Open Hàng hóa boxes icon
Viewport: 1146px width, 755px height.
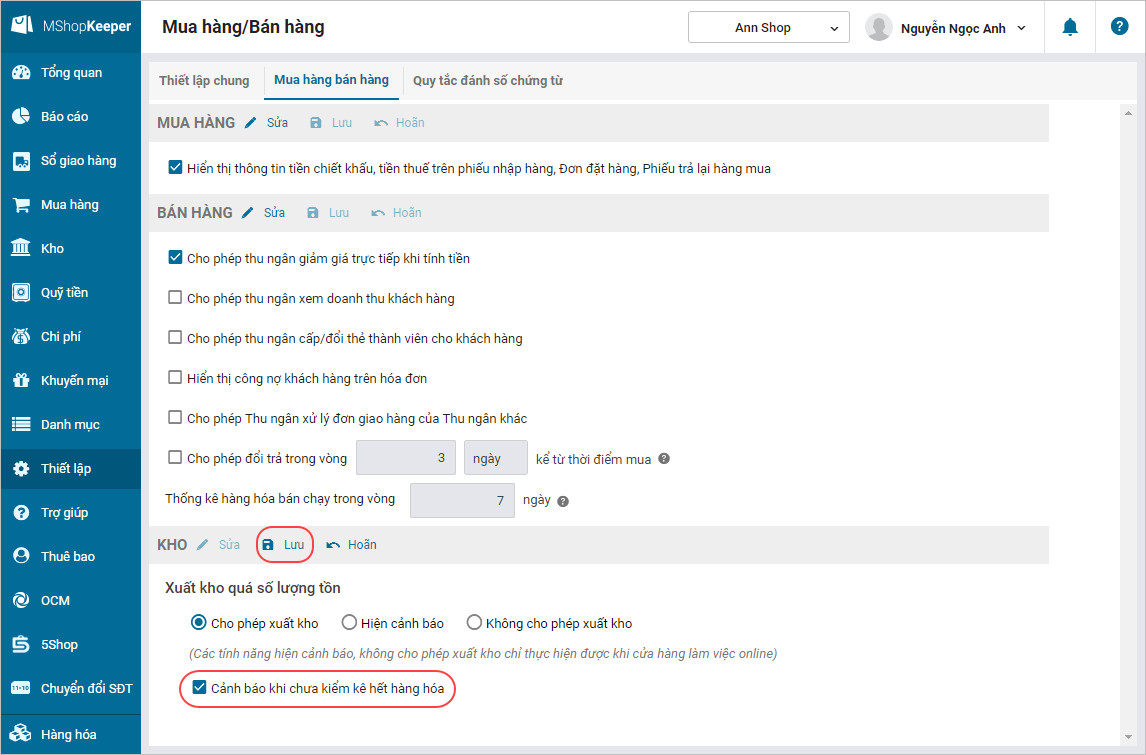(x=21, y=733)
